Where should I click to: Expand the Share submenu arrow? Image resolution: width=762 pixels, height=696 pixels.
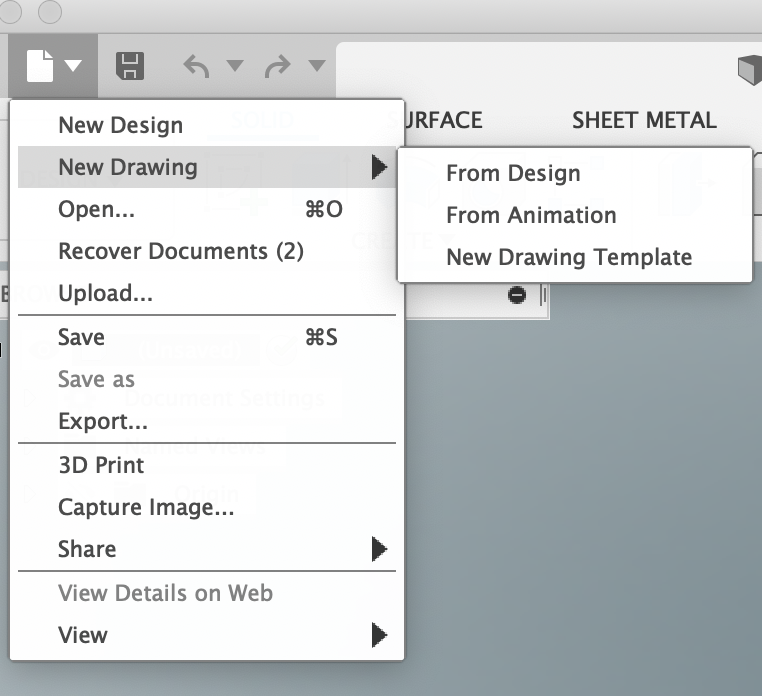379,549
